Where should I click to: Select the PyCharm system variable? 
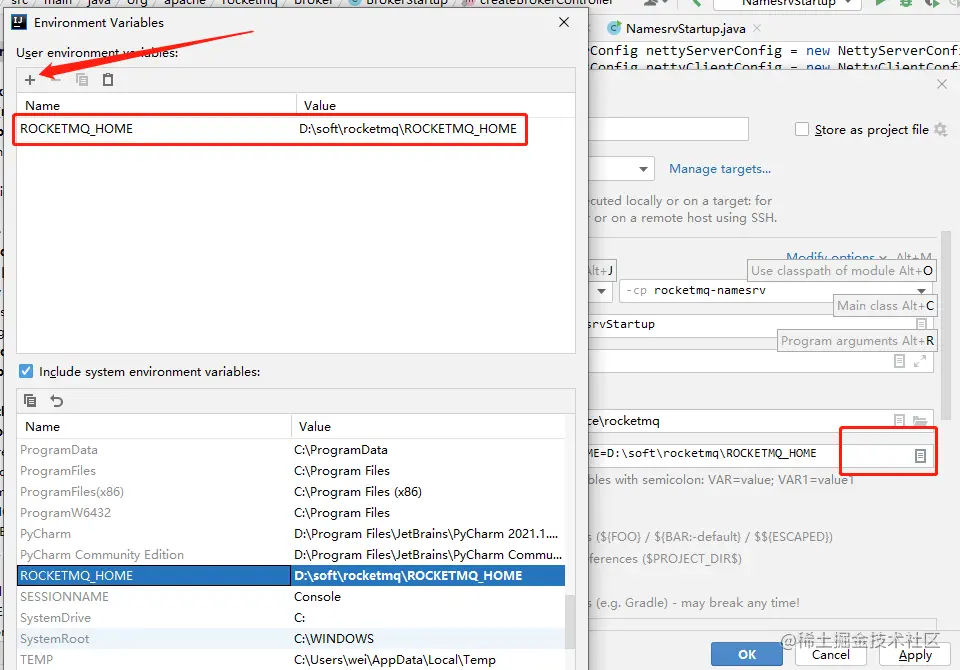tap(291, 533)
